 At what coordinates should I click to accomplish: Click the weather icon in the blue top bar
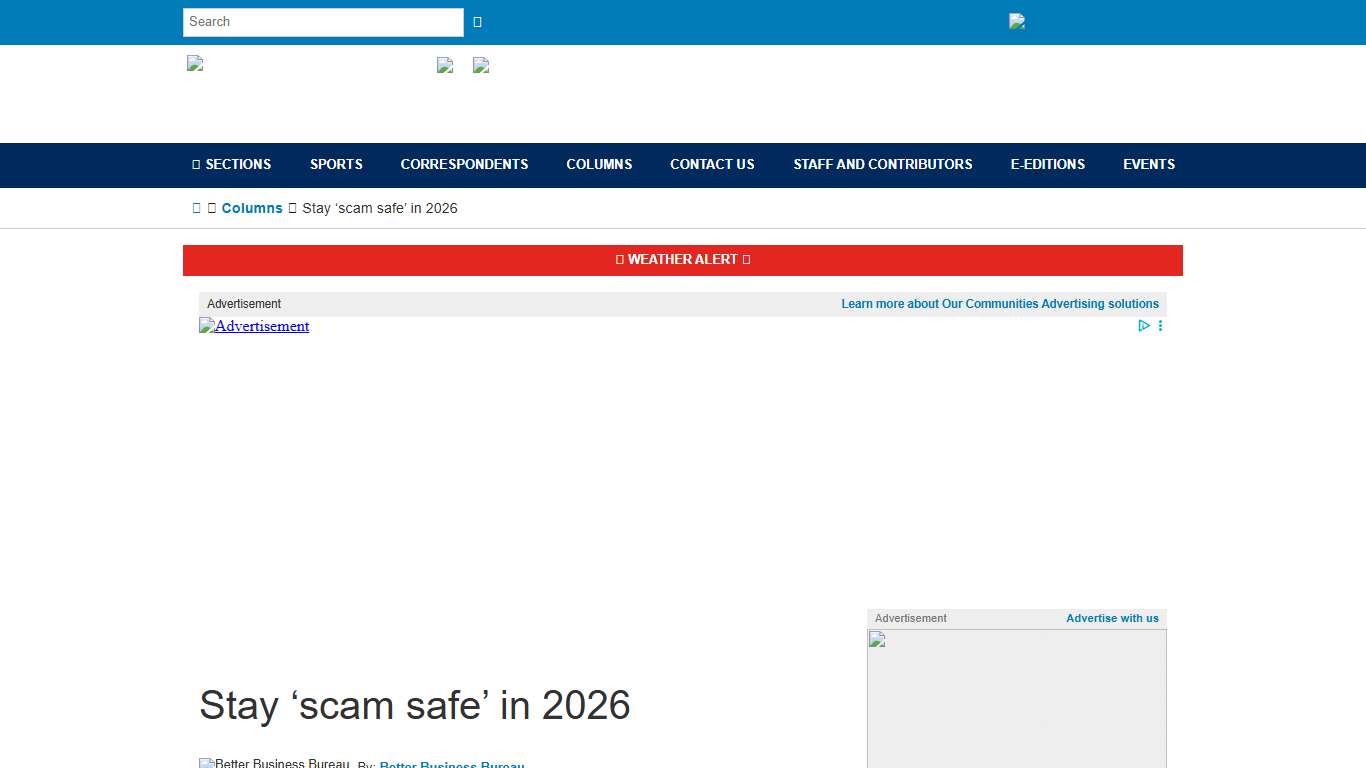[1016, 21]
